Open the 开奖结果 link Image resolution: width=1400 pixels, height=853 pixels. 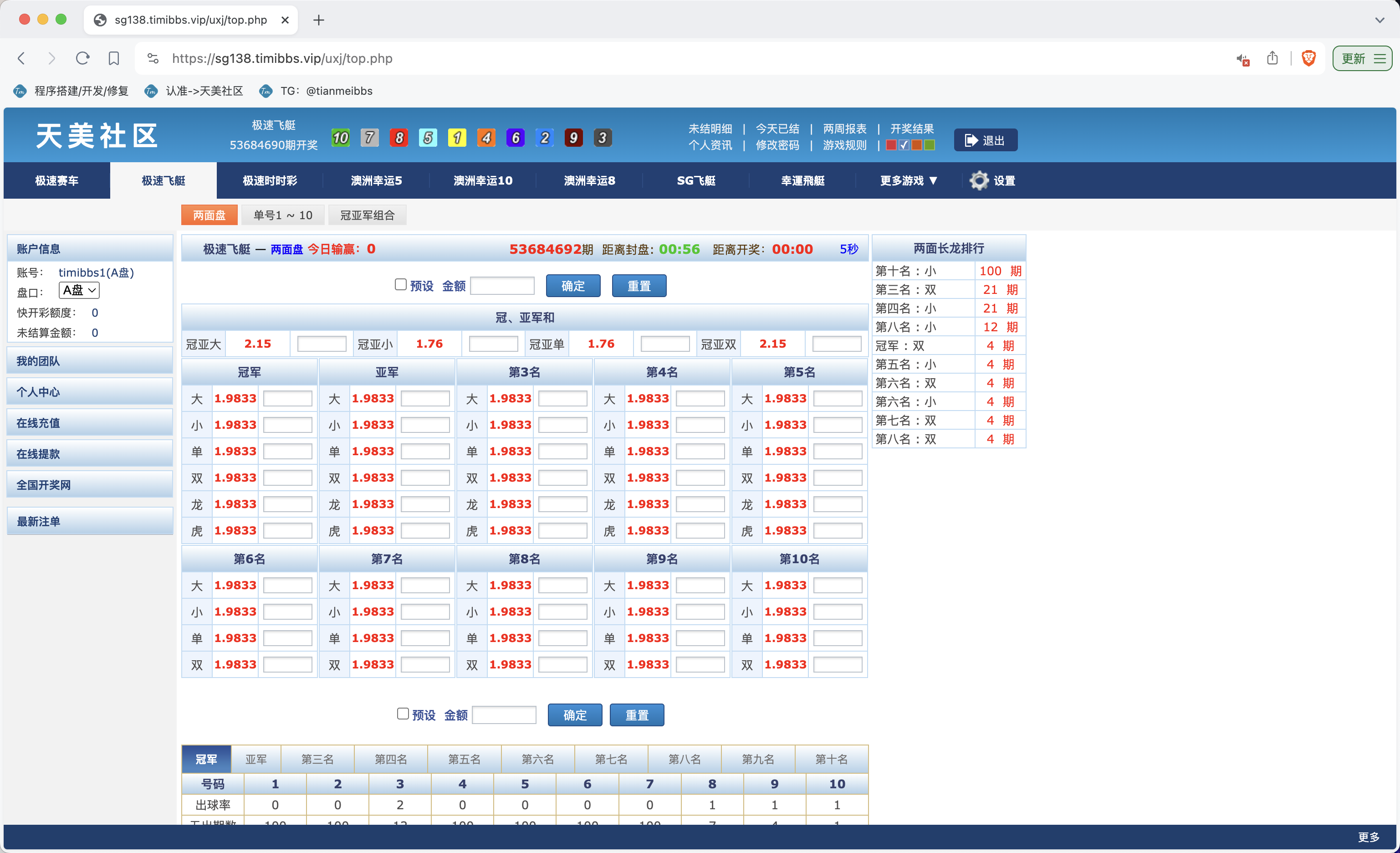point(911,129)
